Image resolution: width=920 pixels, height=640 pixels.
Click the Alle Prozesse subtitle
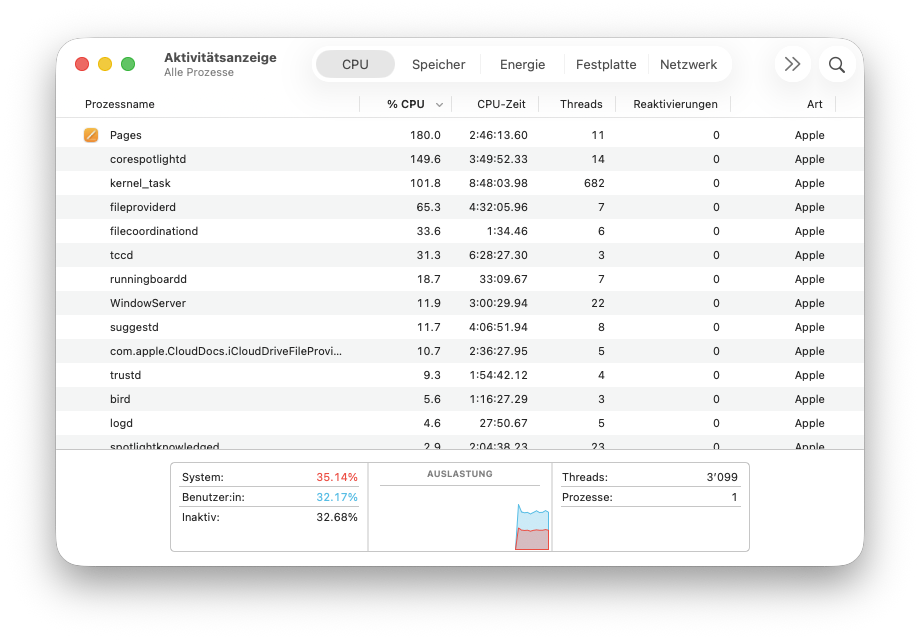(x=199, y=73)
